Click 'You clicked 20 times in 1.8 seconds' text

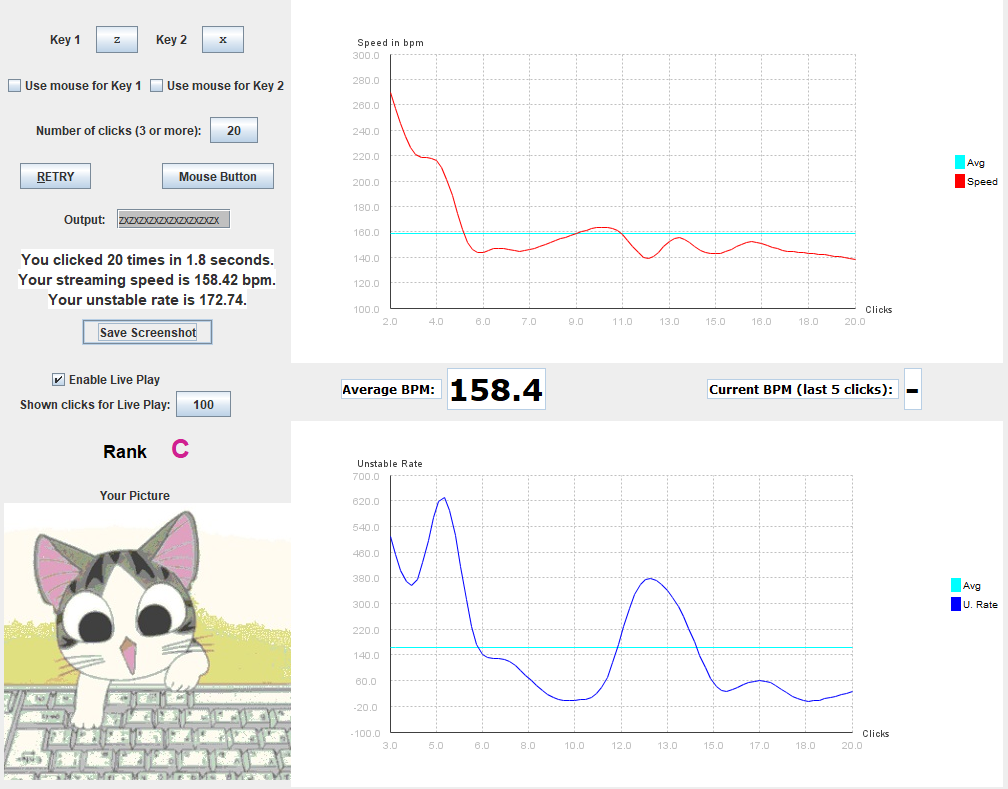coord(147,260)
